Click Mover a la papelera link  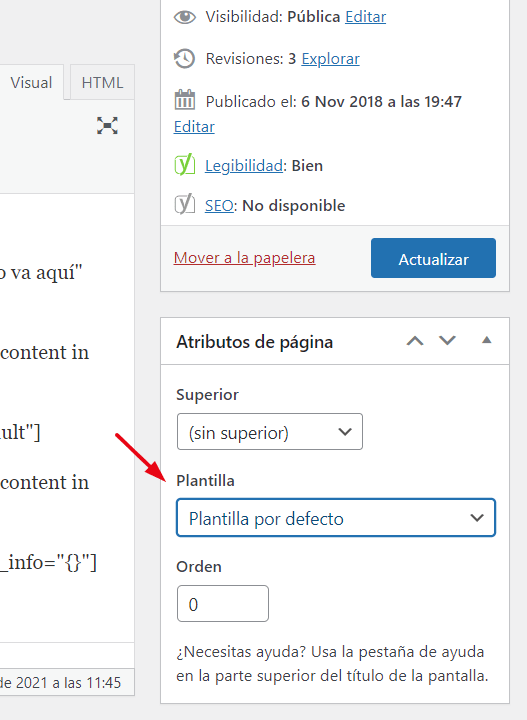click(x=244, y=258)
